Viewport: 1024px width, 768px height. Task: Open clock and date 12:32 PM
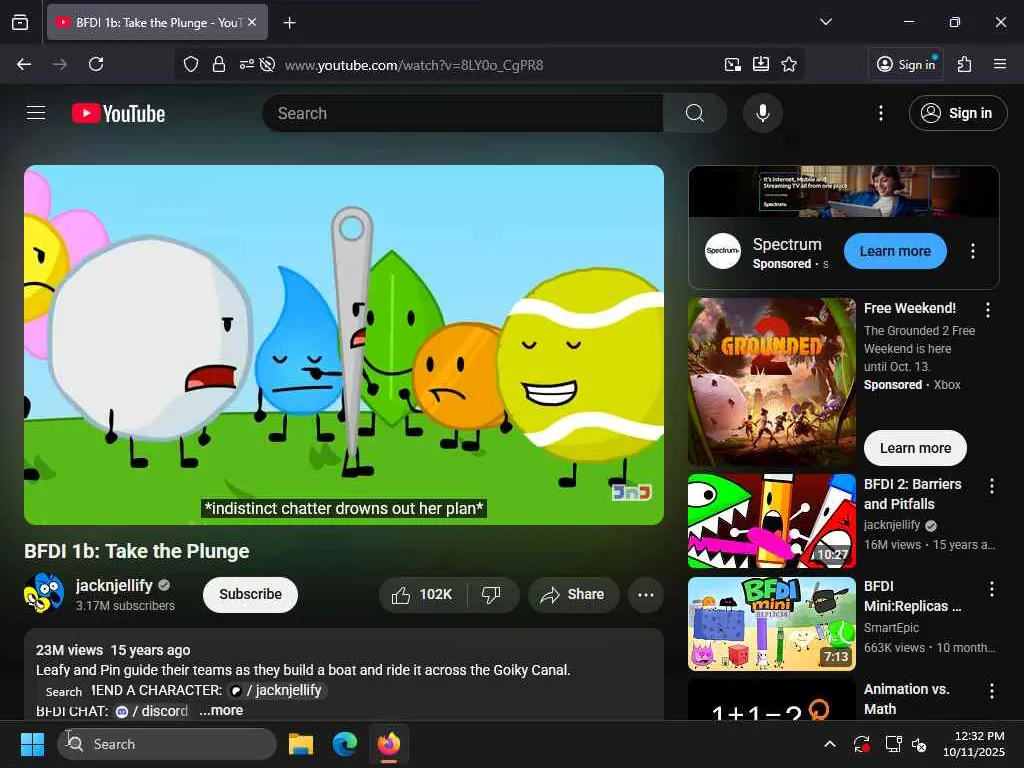(x=974, y=744)
